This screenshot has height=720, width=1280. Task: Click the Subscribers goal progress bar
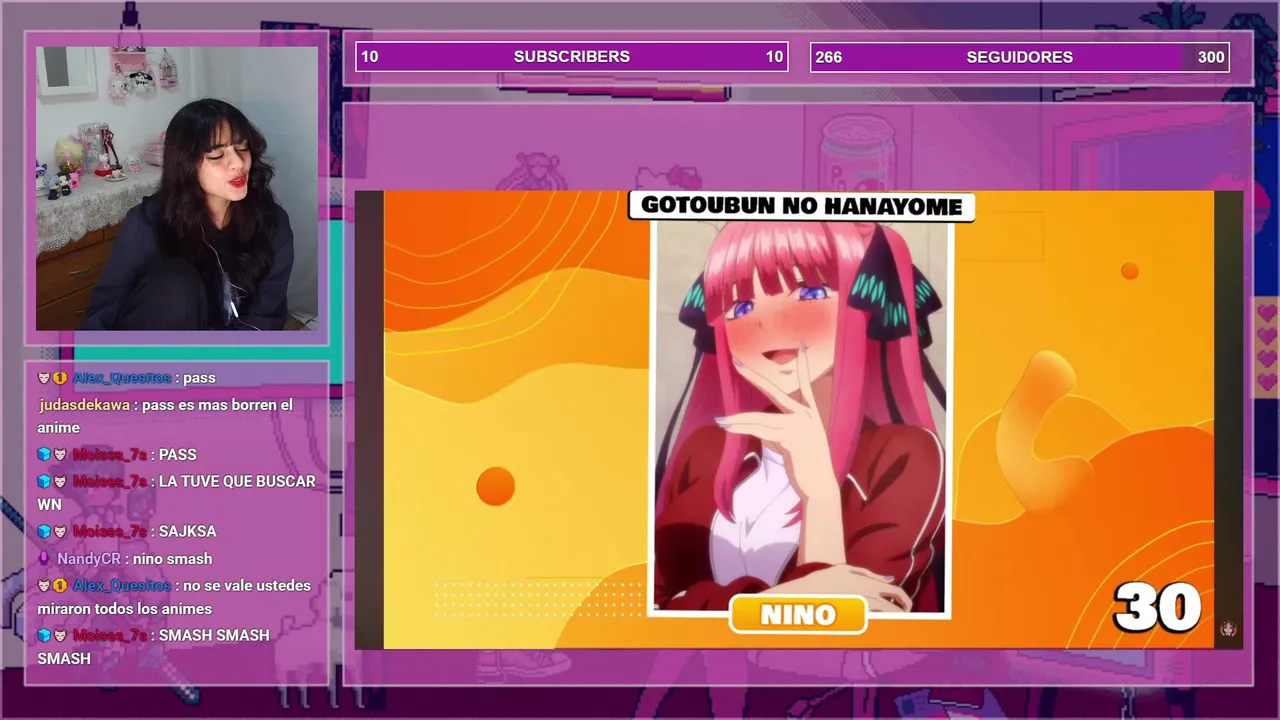pyautogui.click(x=572, y=57)
